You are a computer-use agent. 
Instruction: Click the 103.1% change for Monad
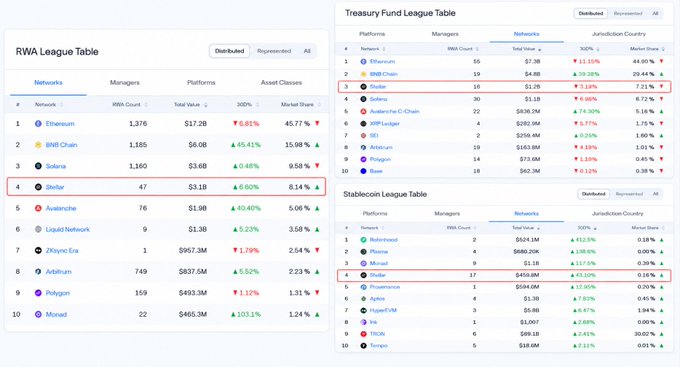(245, 314)
